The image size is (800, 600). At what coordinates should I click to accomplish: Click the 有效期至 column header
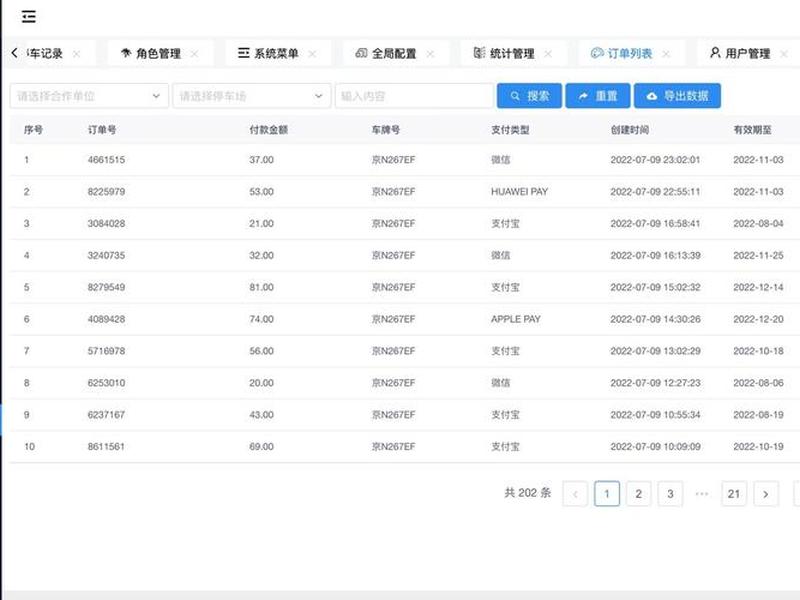tap(753, 130)
